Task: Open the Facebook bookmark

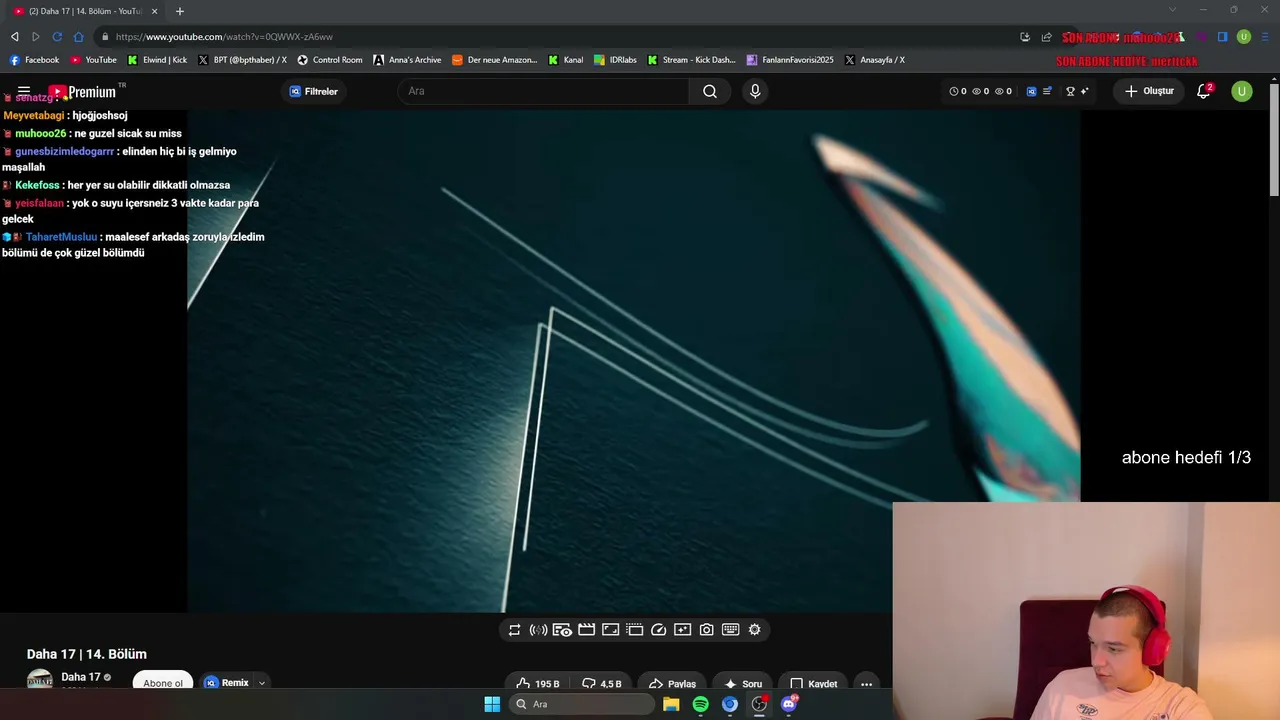Action: (34, 60)
